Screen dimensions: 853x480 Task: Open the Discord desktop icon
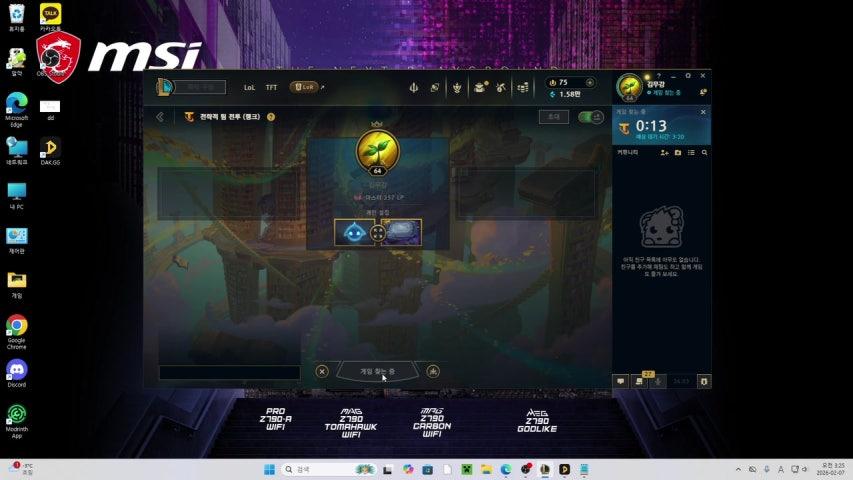17,373
